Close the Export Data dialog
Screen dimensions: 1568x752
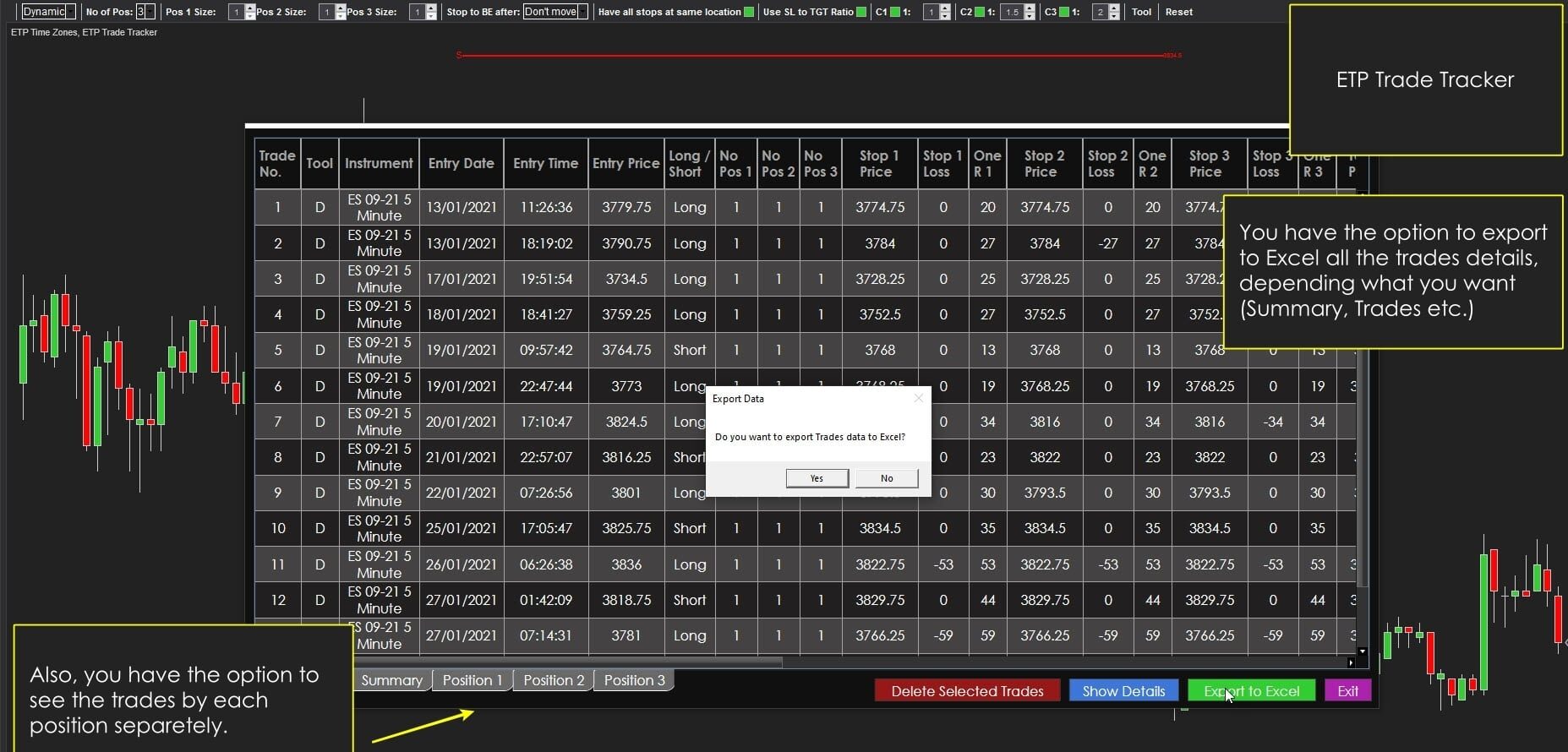(919, 398)
